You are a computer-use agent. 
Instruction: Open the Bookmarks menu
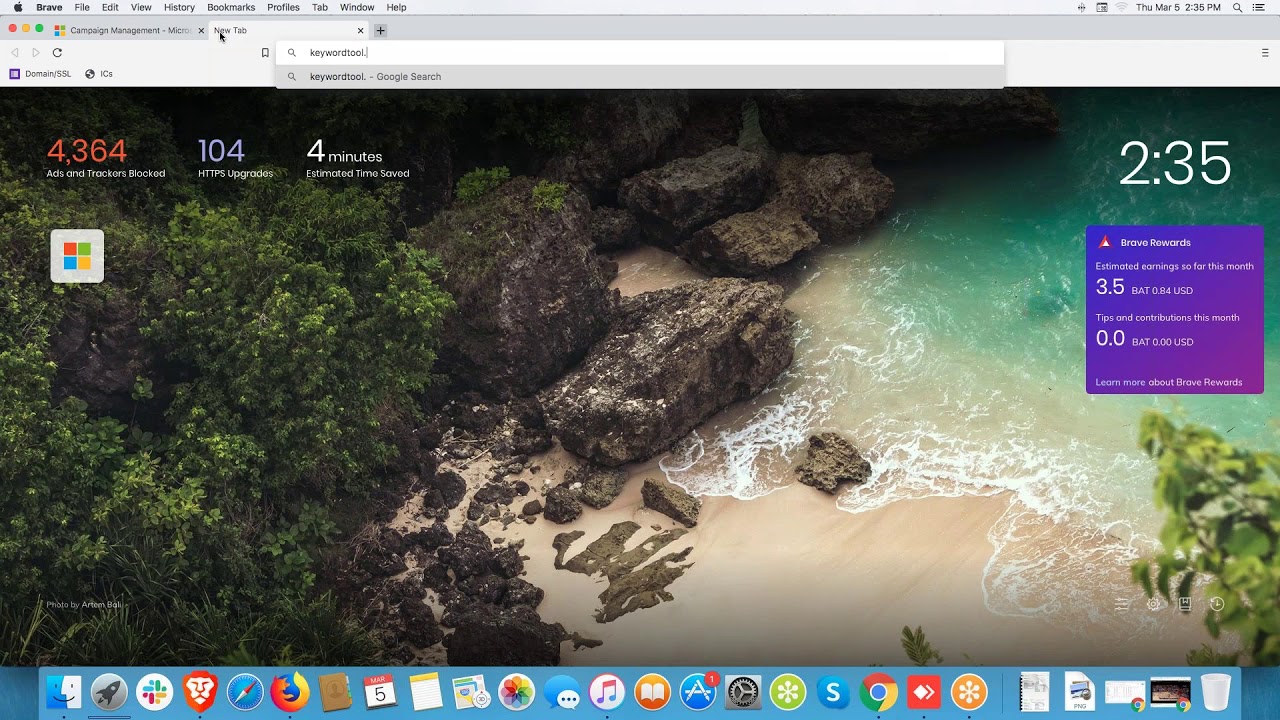[x=231, y=7]
